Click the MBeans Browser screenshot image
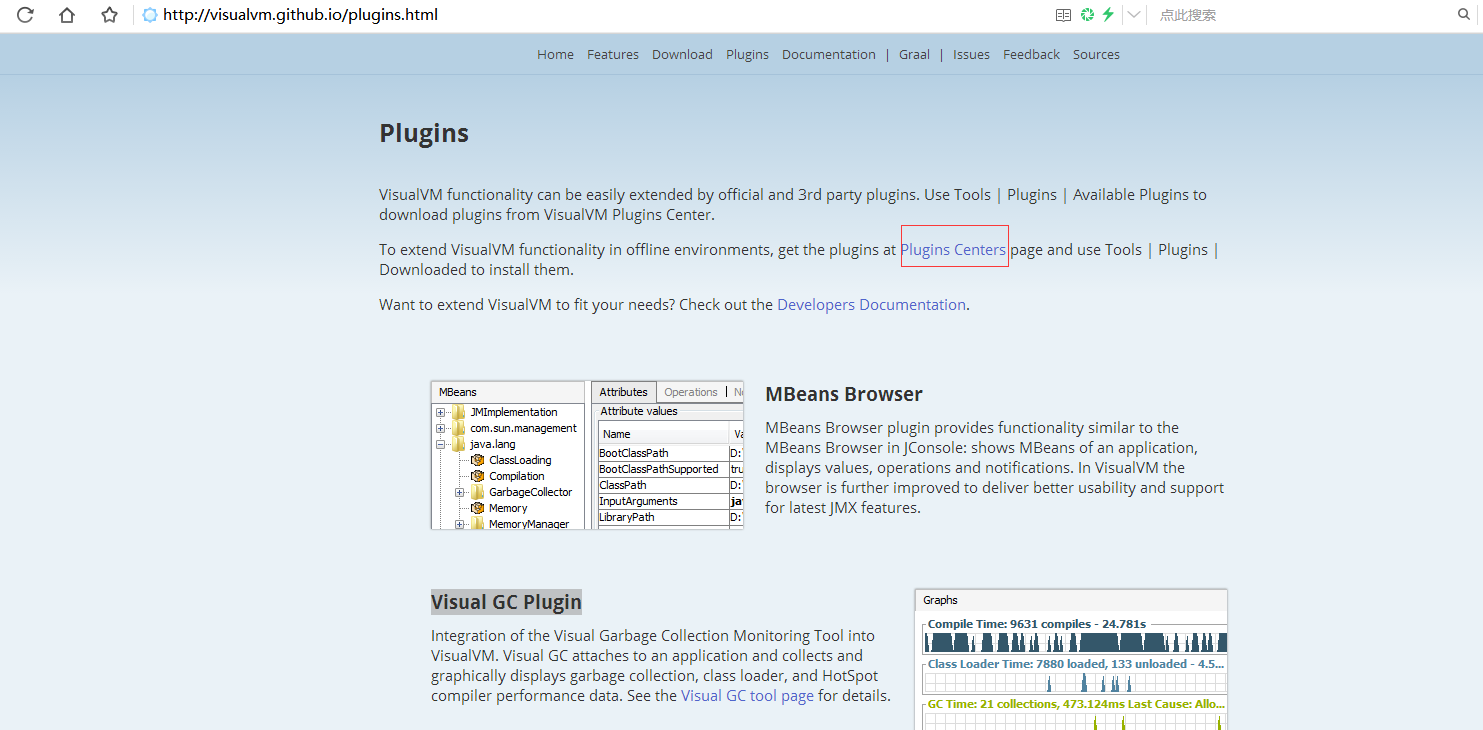This screenshot has width=1483, height=730. (588, 455)
